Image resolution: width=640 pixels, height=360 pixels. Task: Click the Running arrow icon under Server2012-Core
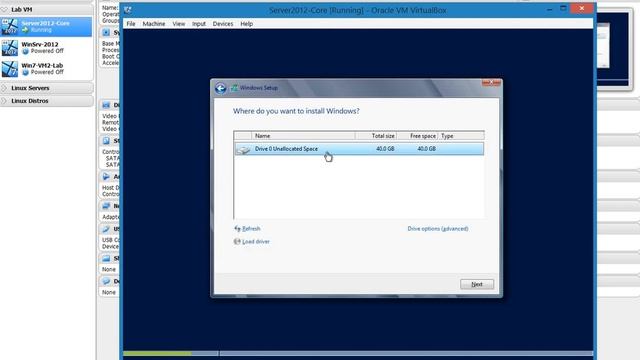[25, 30]
